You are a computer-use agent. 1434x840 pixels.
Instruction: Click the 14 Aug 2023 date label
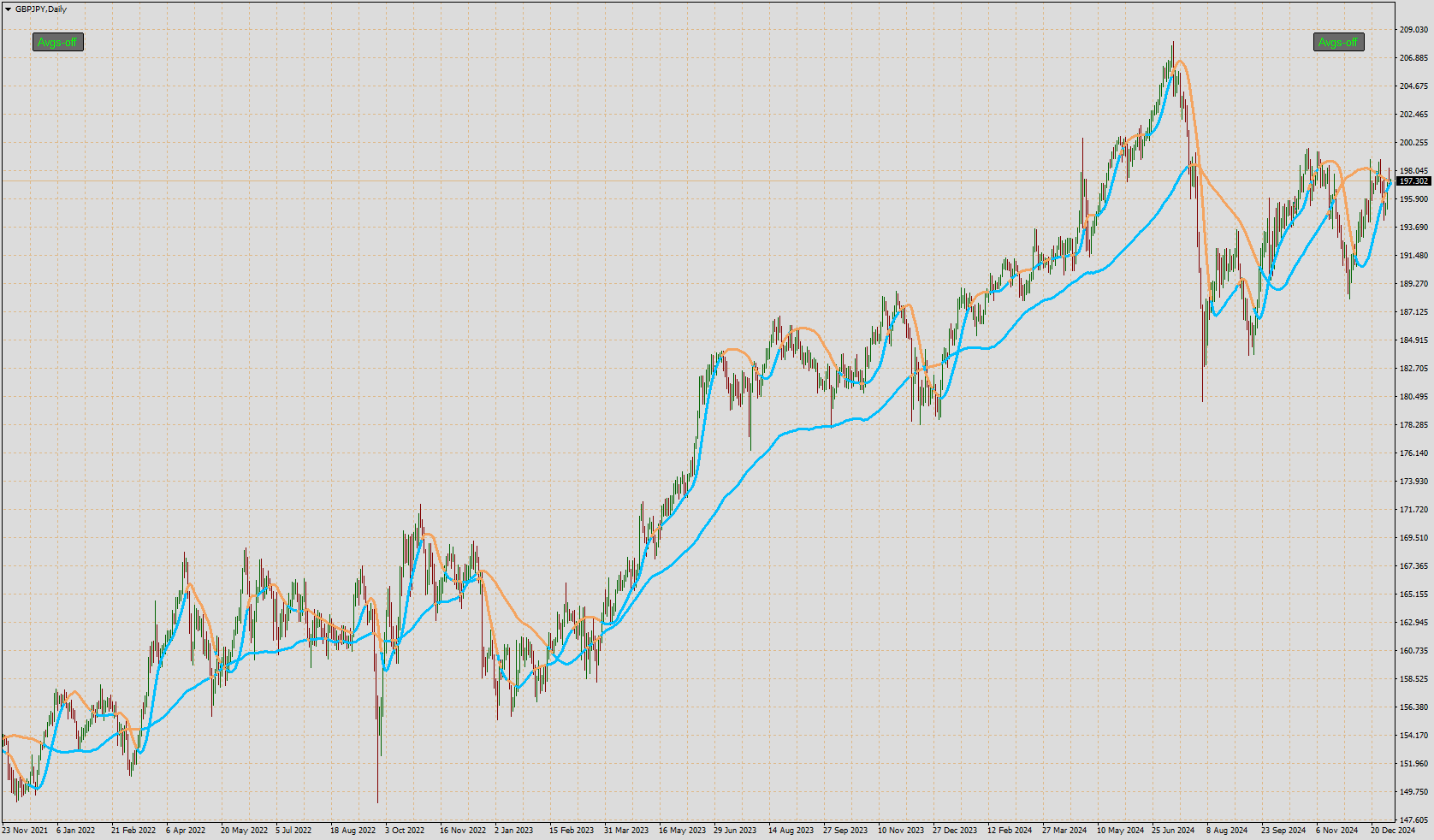click(x=791, y=831)
